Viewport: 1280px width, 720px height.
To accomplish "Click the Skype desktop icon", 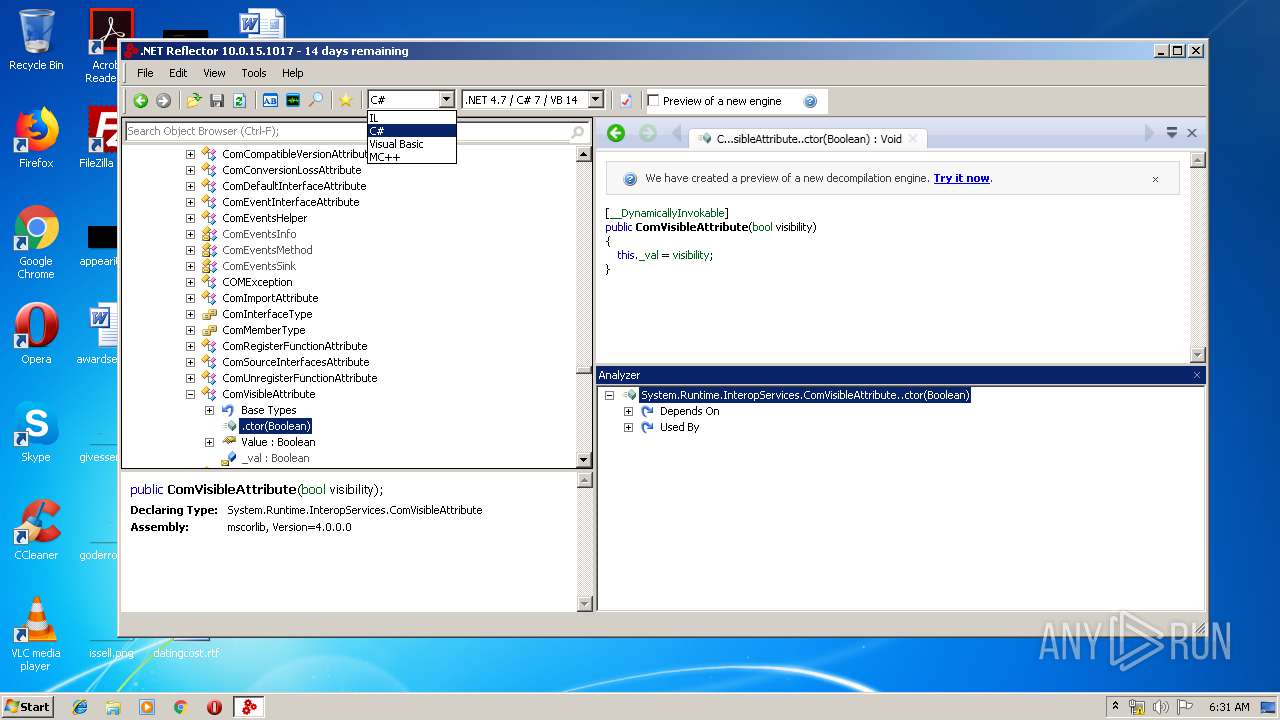I will click(x=35, y=433).
